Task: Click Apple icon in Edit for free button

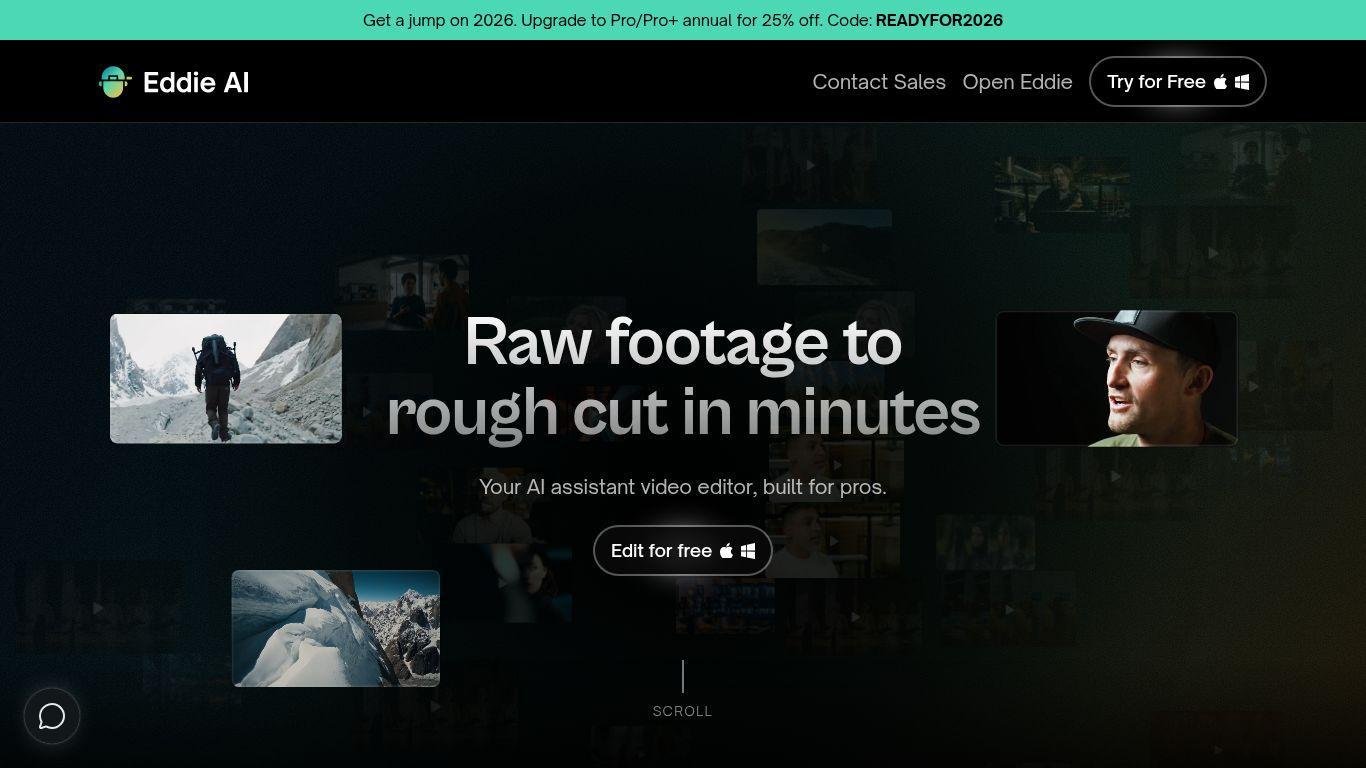Action: tap(727, 551)
